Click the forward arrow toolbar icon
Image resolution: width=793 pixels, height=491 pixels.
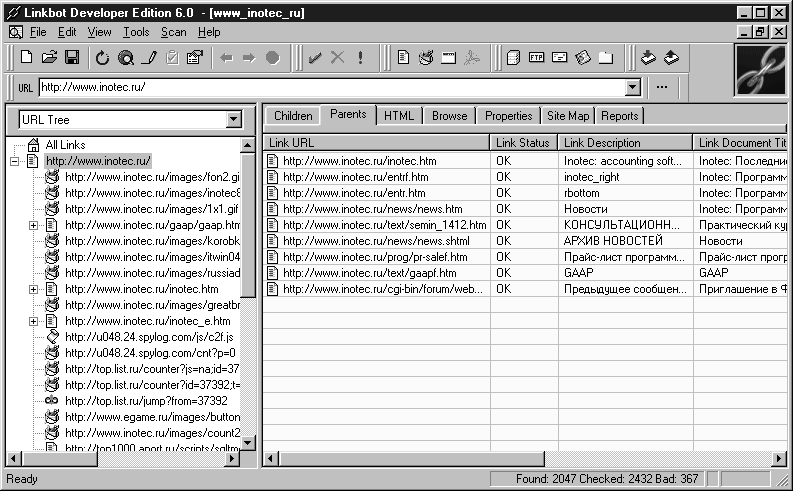click(249, 58)
